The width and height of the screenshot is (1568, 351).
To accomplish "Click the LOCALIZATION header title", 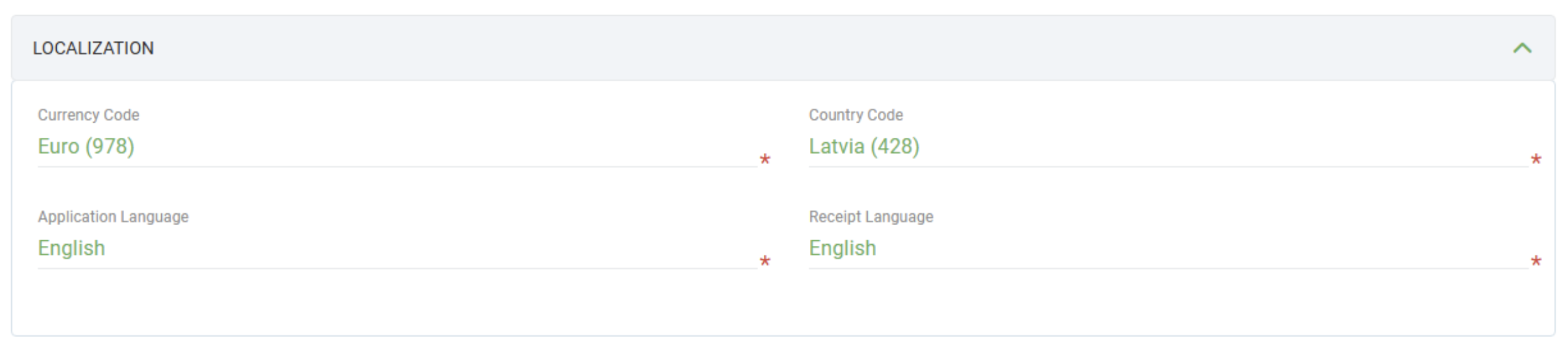I will [93, 48].
